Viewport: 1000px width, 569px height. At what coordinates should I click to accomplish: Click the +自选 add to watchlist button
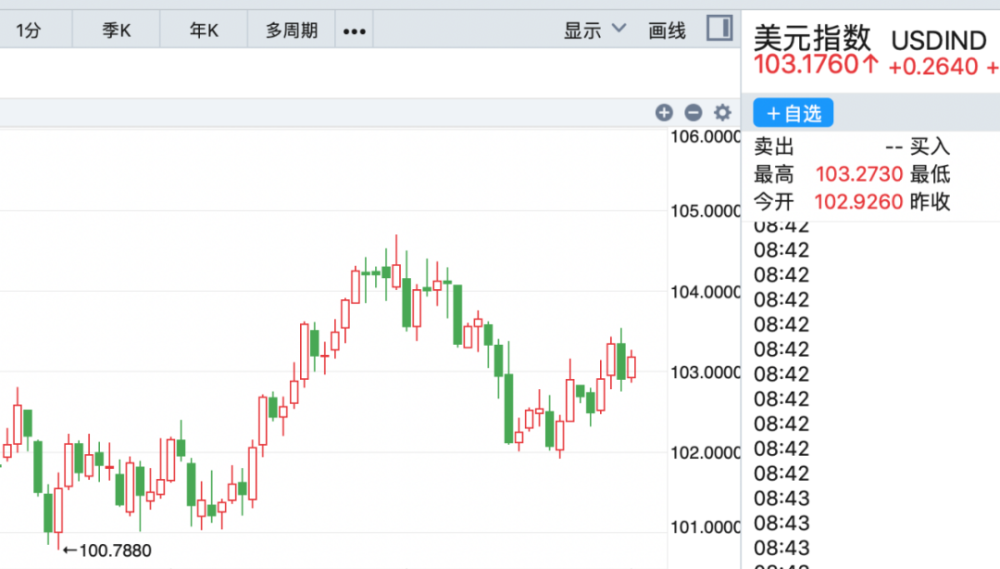(x=793, y=113)
